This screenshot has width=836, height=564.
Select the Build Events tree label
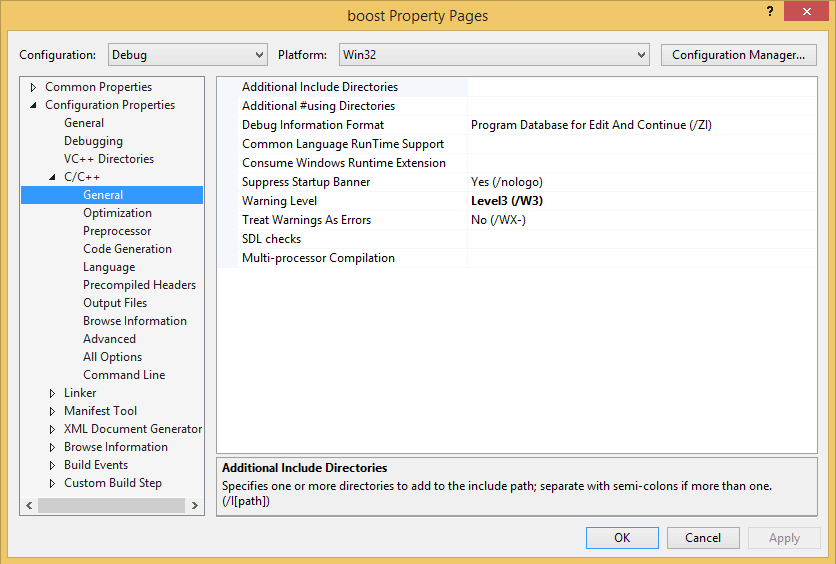96,465
